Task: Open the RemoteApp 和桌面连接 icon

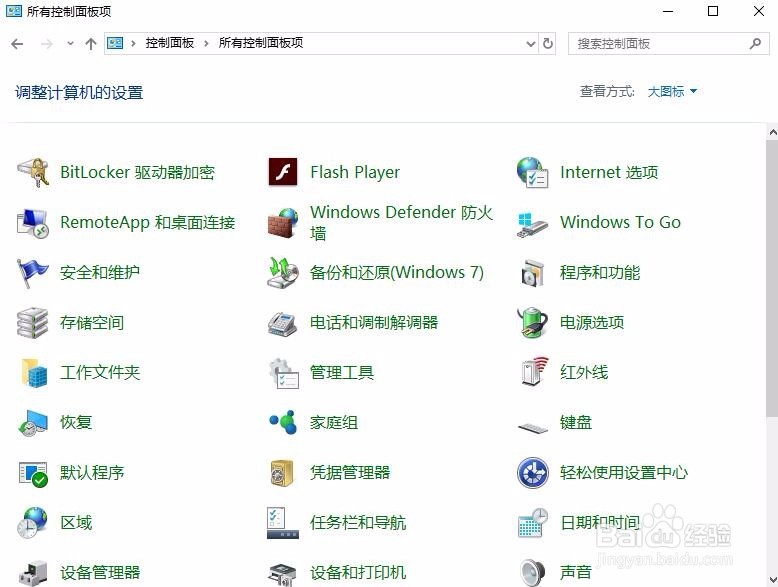Action: (33, 222)
